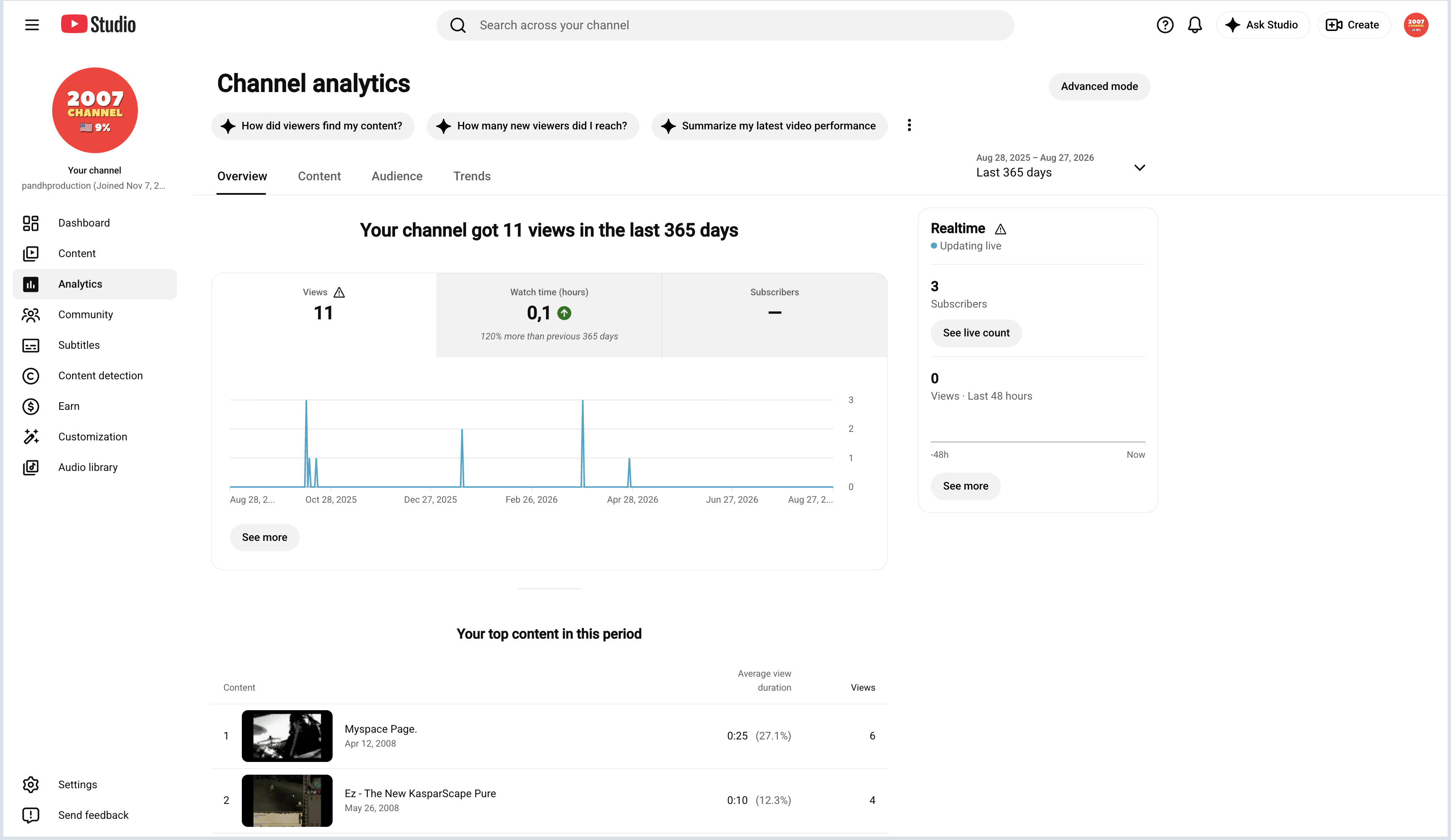
Task: Select the Subscribers metric card
Action: (x=774, y=315)
